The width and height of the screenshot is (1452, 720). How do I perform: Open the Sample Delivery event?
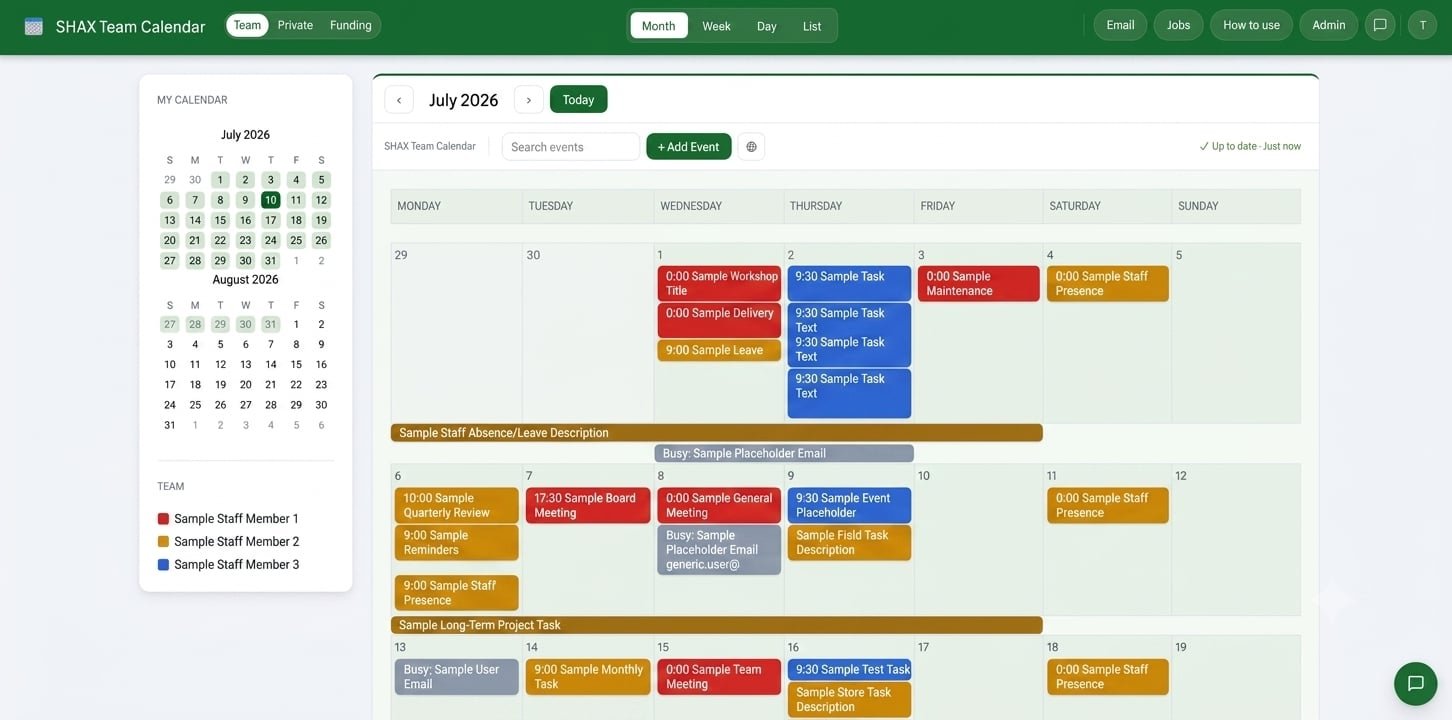[x=719, y=320]
